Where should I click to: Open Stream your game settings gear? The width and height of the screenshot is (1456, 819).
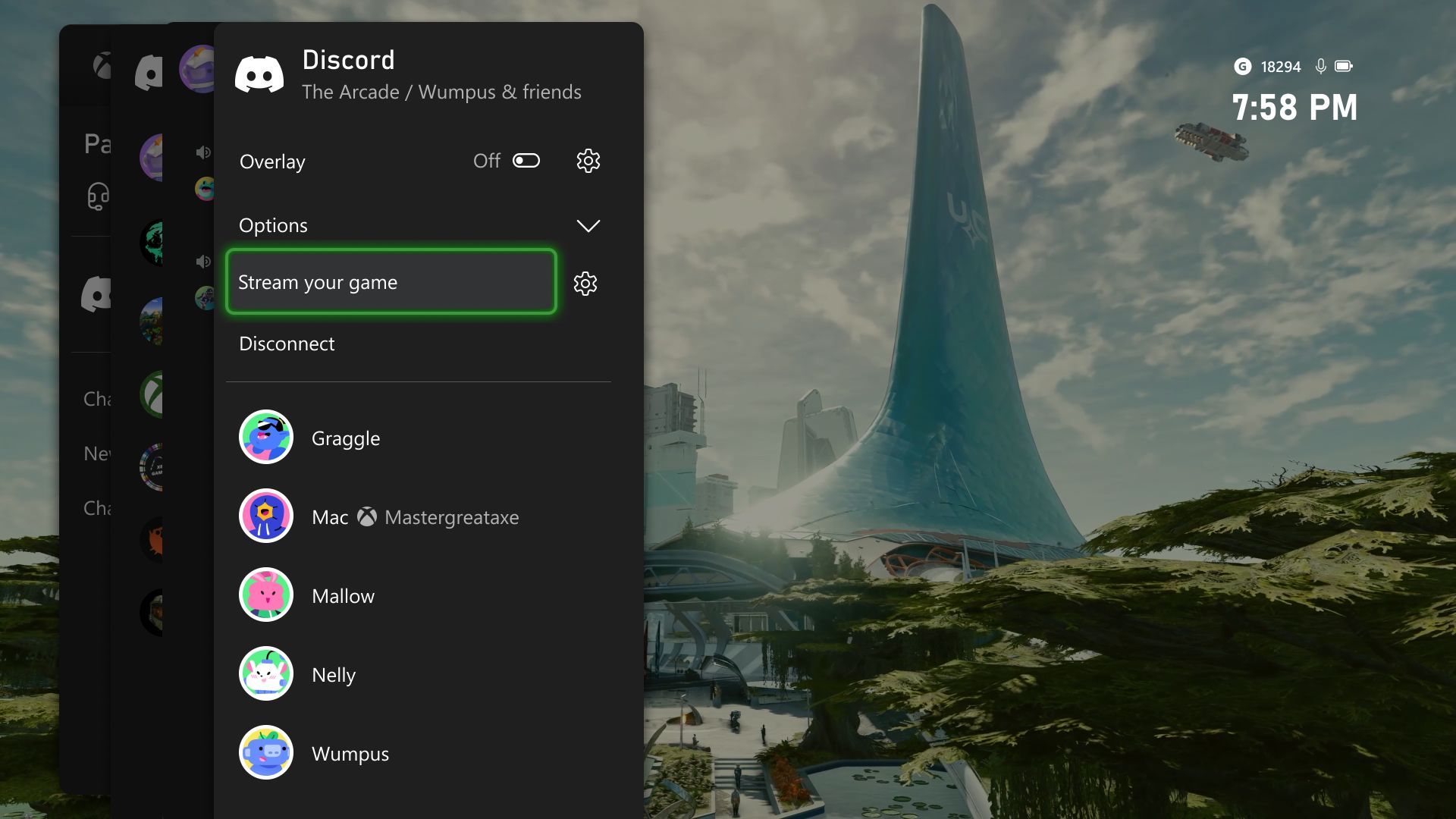[586, 282]
